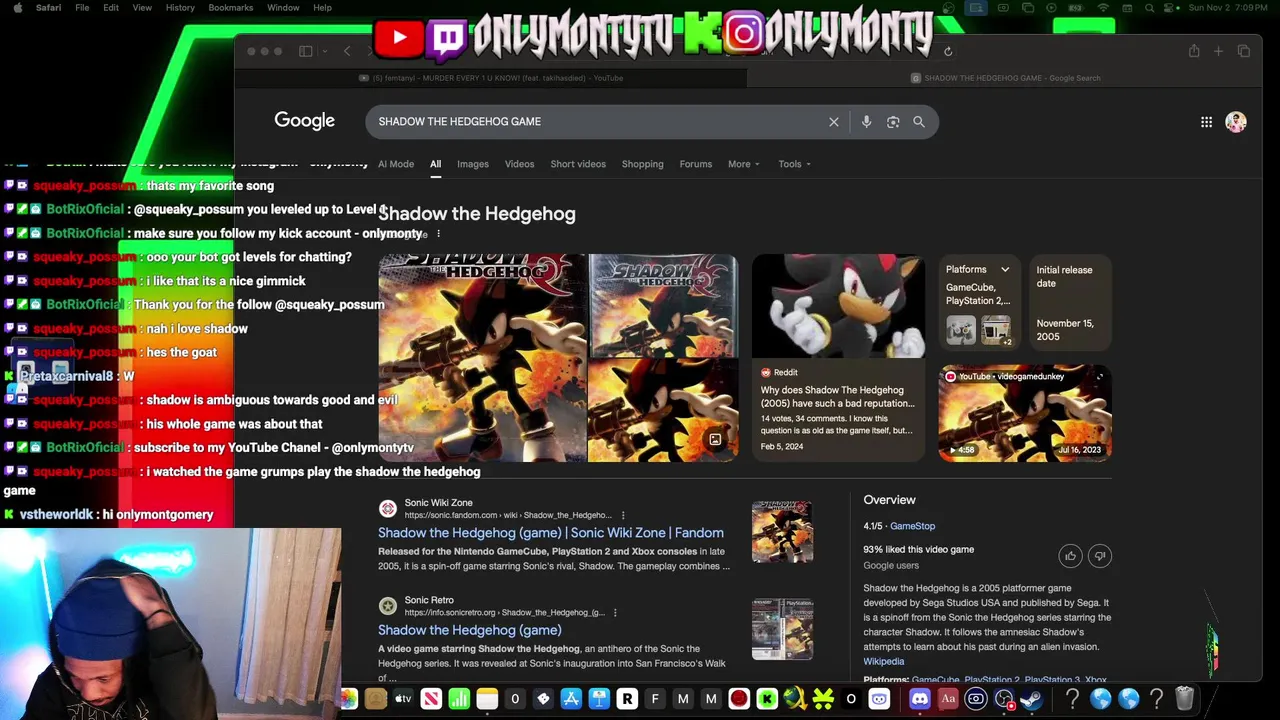Screen dimensions: 1280x720
Task: Open the green Kick app in dock
Action: click(x=767, y=699)
